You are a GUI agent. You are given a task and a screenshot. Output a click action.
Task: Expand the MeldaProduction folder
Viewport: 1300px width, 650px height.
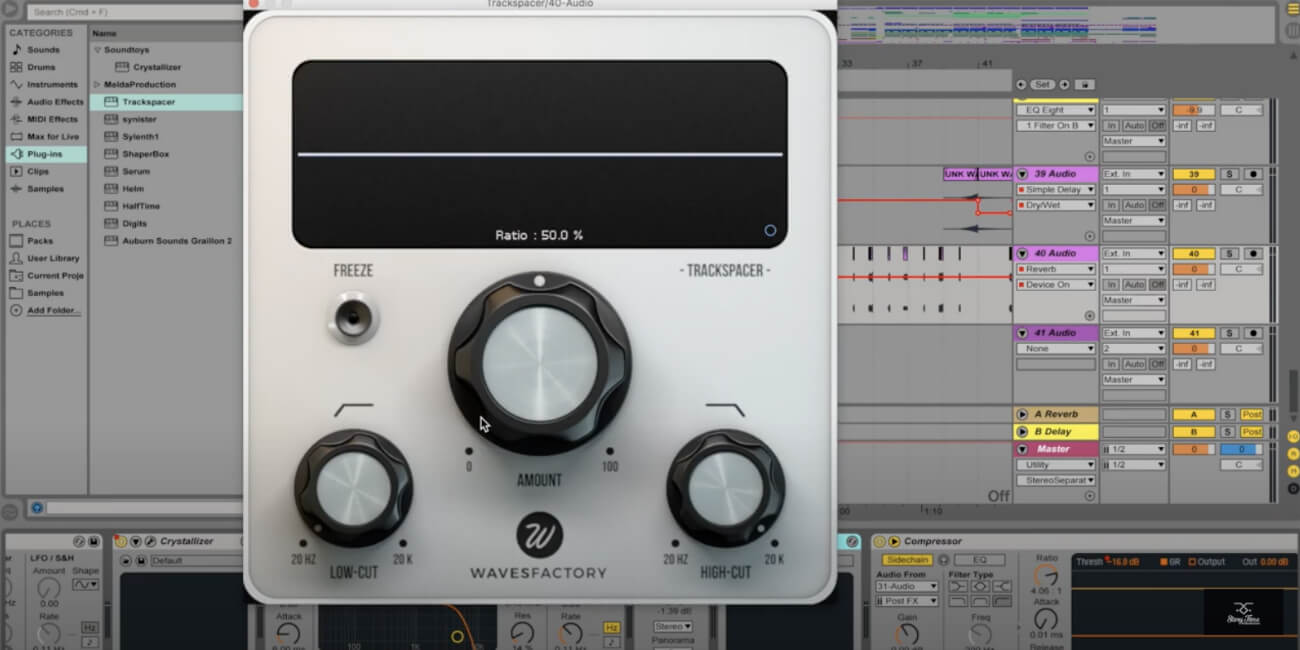click(97, 85)
